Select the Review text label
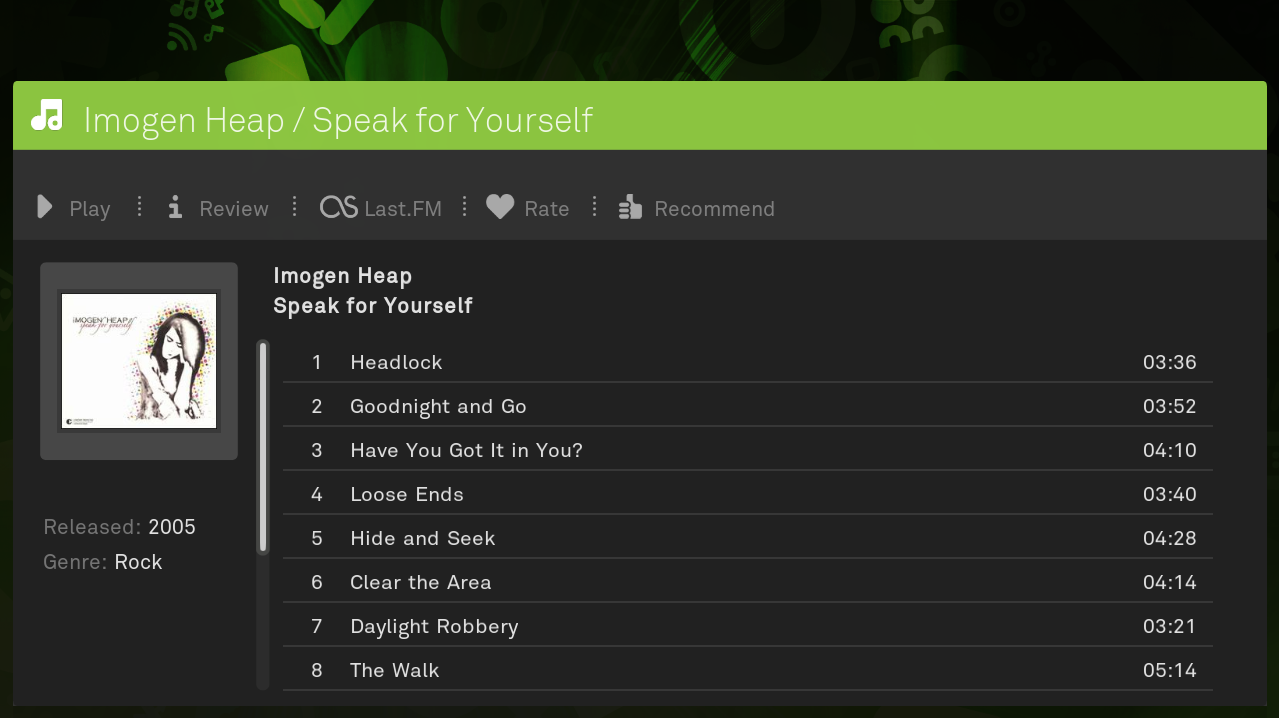Screen dimensions: 1279x718 [234, 209]
